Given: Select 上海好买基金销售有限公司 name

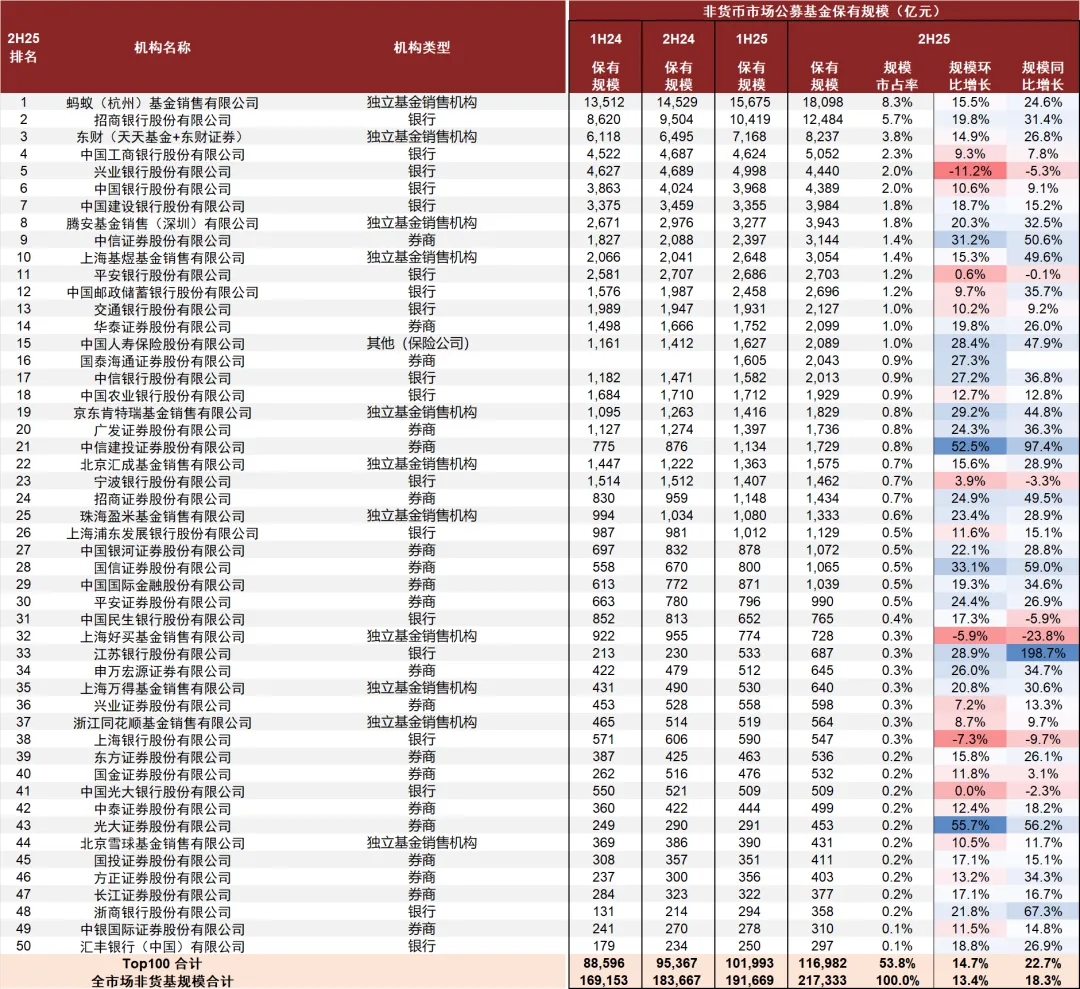Looking at the screenshot, I should (x=163, y=636).
